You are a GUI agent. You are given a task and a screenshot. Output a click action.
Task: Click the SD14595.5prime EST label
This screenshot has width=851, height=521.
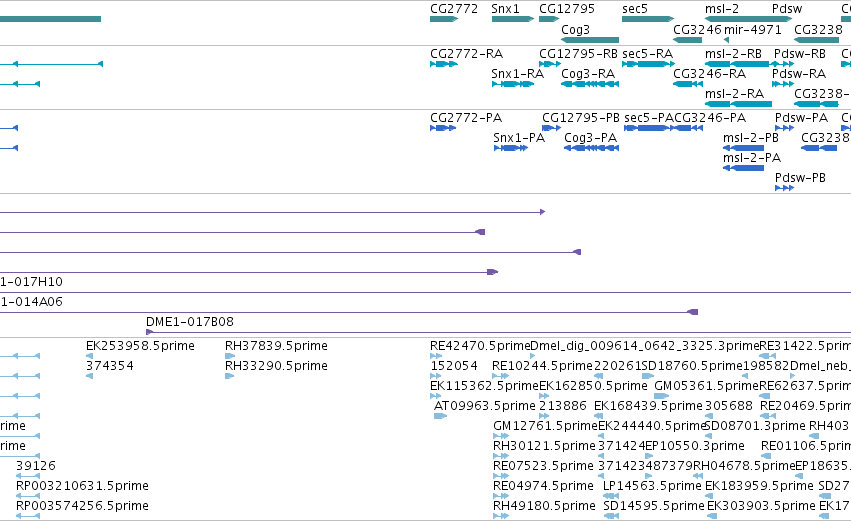(x=654, y=506)
